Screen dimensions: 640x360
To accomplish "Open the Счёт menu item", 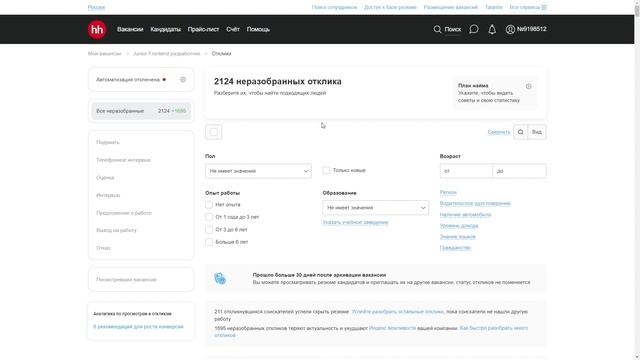I will pyautogui.click(x=233, y=29).
